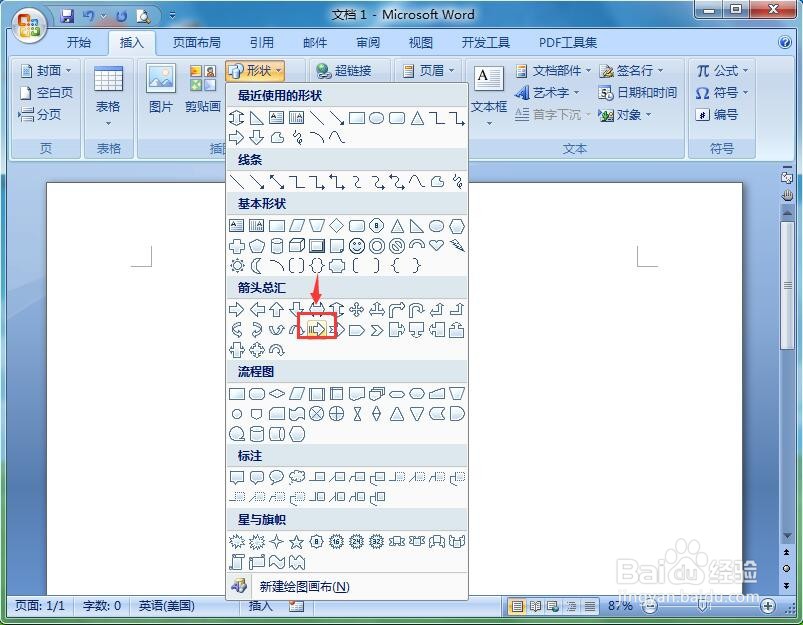Pick the cloud callout shape
803x625 pixels.
point(297,477)
